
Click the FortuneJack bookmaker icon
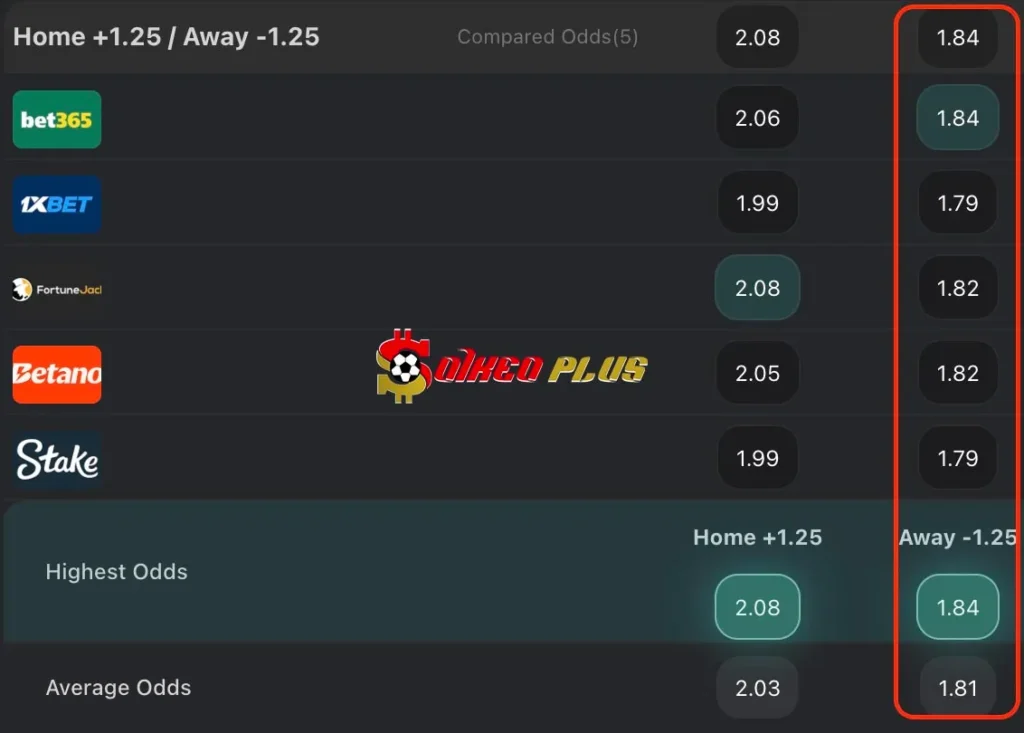pos(57,288)
